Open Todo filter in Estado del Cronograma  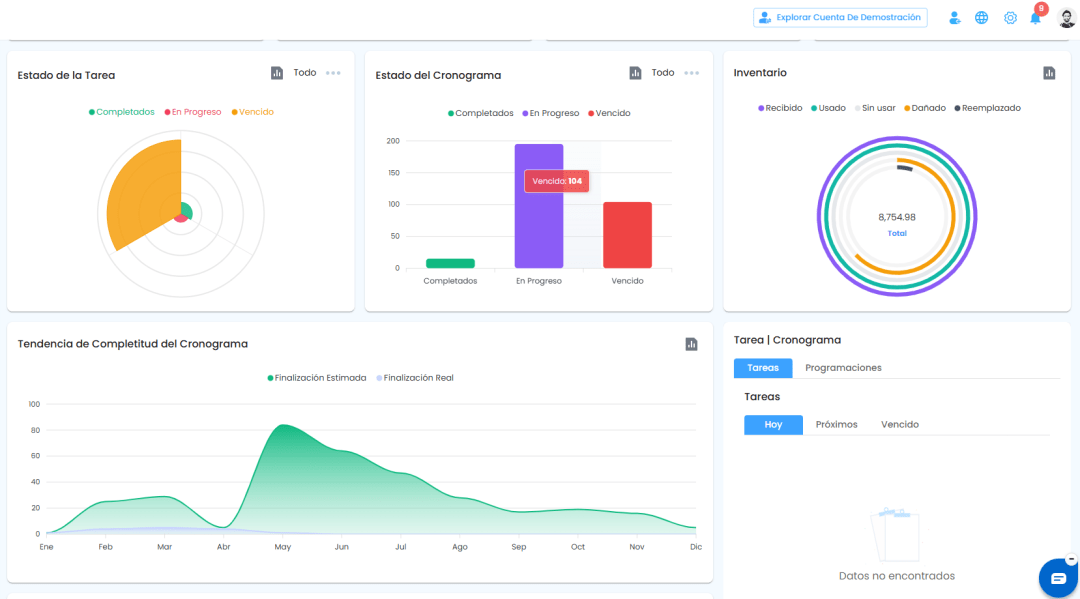[x=663, y=72]
